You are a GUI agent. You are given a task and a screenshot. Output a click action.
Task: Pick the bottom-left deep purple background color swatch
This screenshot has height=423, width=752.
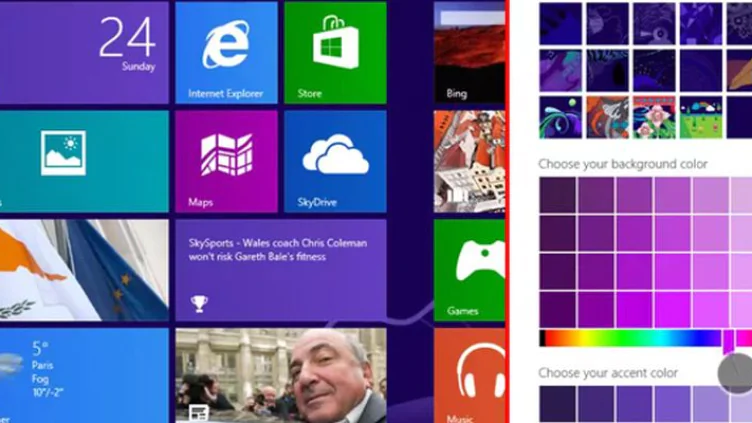558,310
